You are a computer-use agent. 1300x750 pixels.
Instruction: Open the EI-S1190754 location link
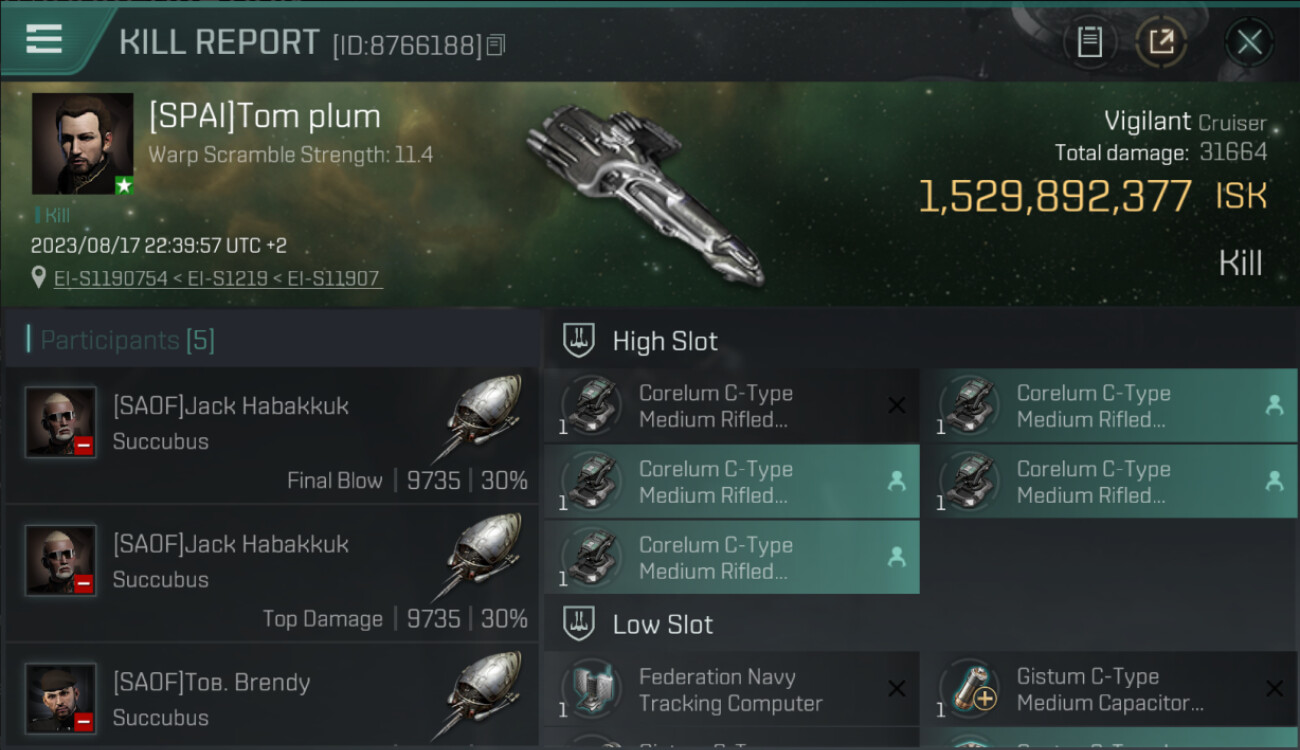110,279
